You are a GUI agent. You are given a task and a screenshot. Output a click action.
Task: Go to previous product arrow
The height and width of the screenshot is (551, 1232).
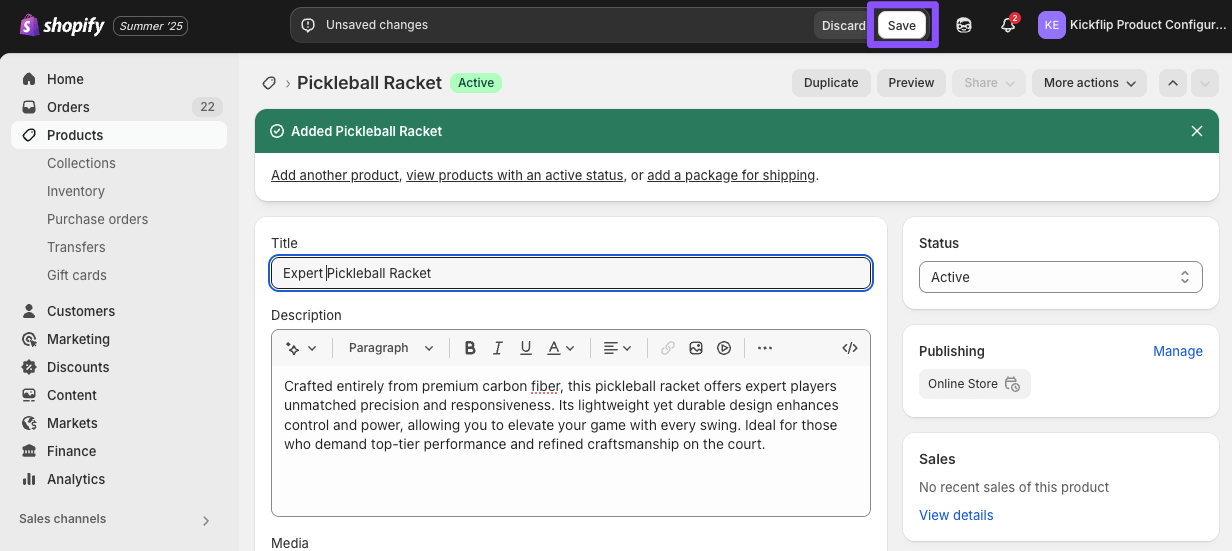[1173, 83]
